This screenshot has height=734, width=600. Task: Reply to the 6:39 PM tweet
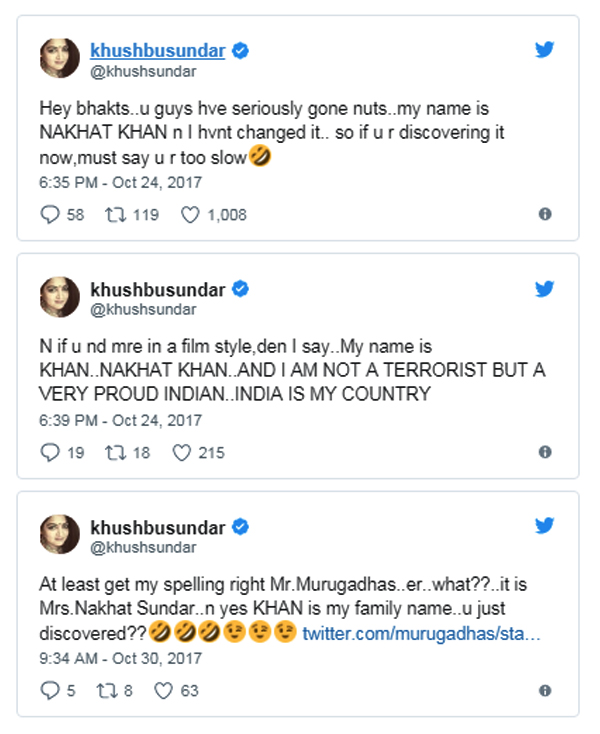pyautogui.click(x=49, y=452)
